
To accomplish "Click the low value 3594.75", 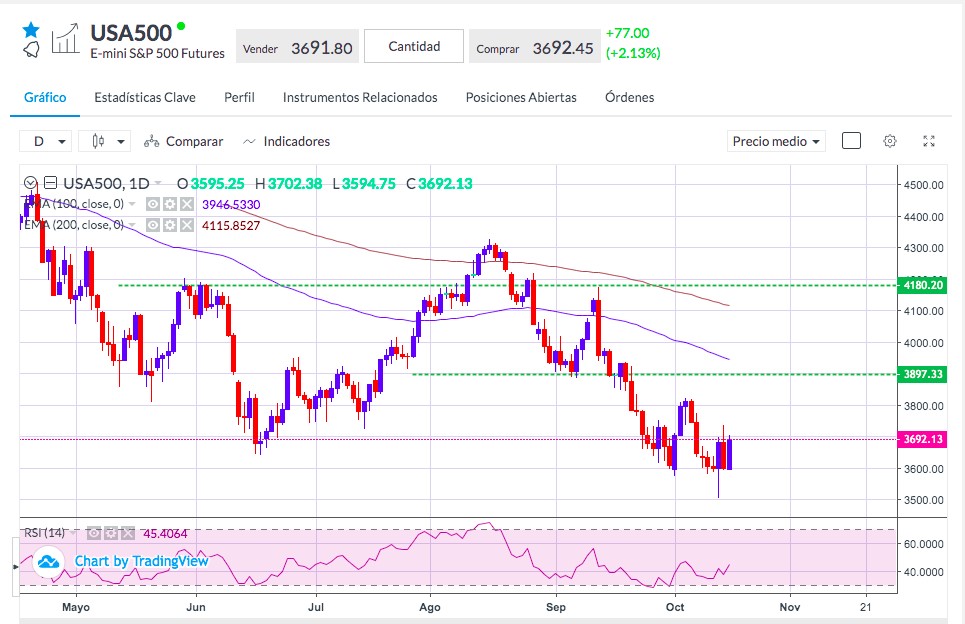I will [x=369, y=183].
